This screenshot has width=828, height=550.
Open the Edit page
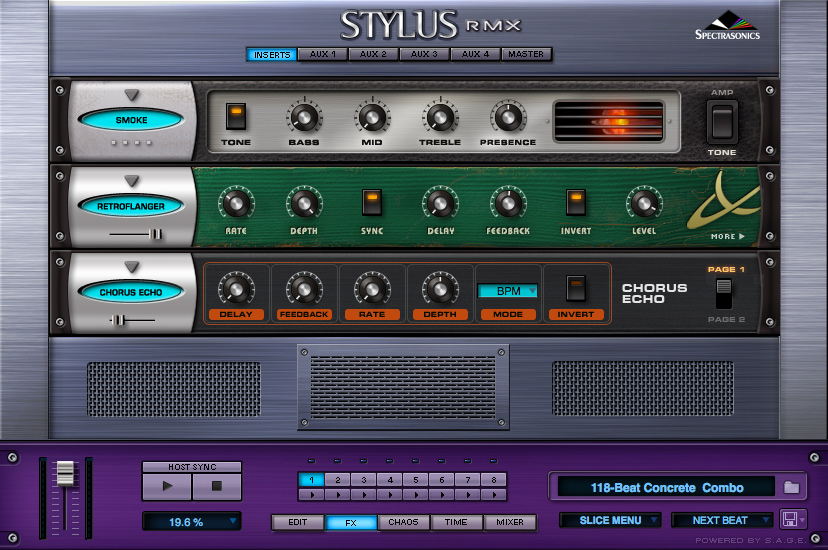[297, 522]
